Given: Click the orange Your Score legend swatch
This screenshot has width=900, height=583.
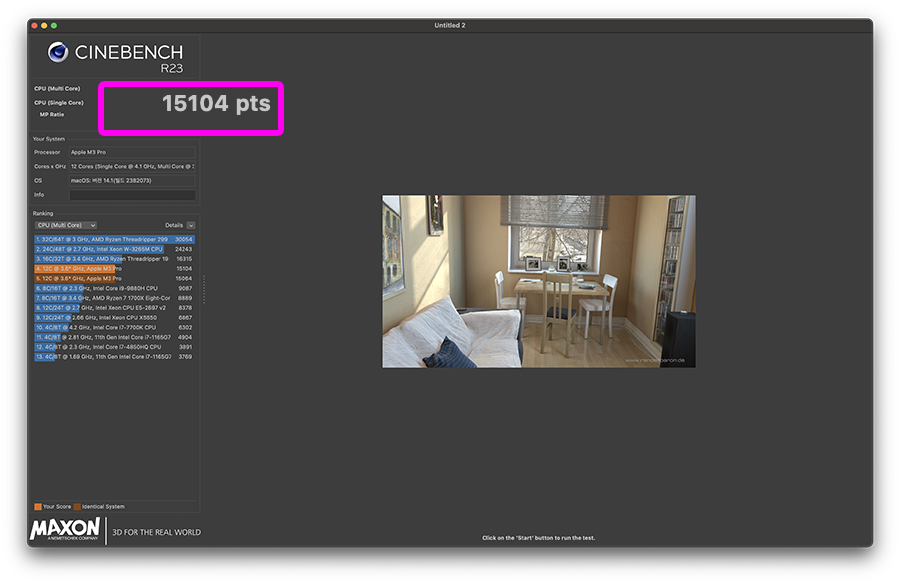Looking at the screenshot, I should coord(38,507).
